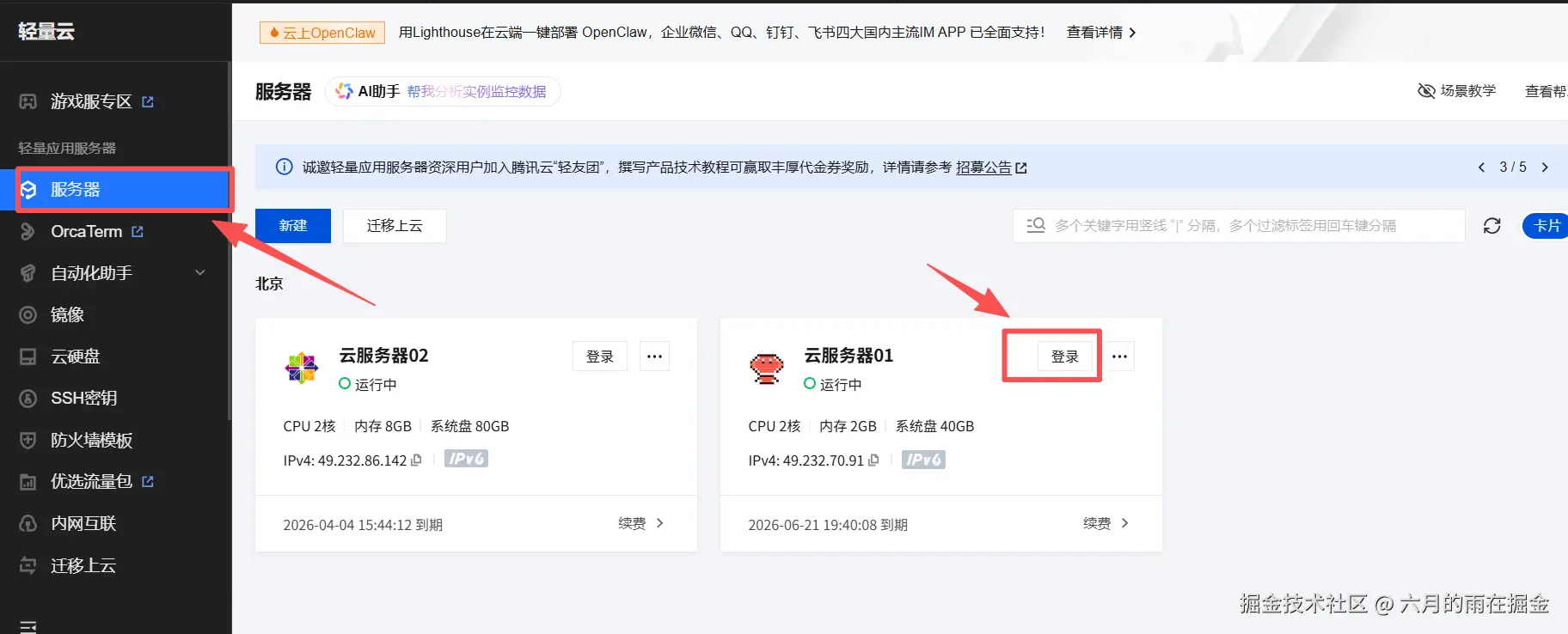Click the 2026-06-21 19:40:08 到期 text
1568x634 pixels.
coord(828,525)
